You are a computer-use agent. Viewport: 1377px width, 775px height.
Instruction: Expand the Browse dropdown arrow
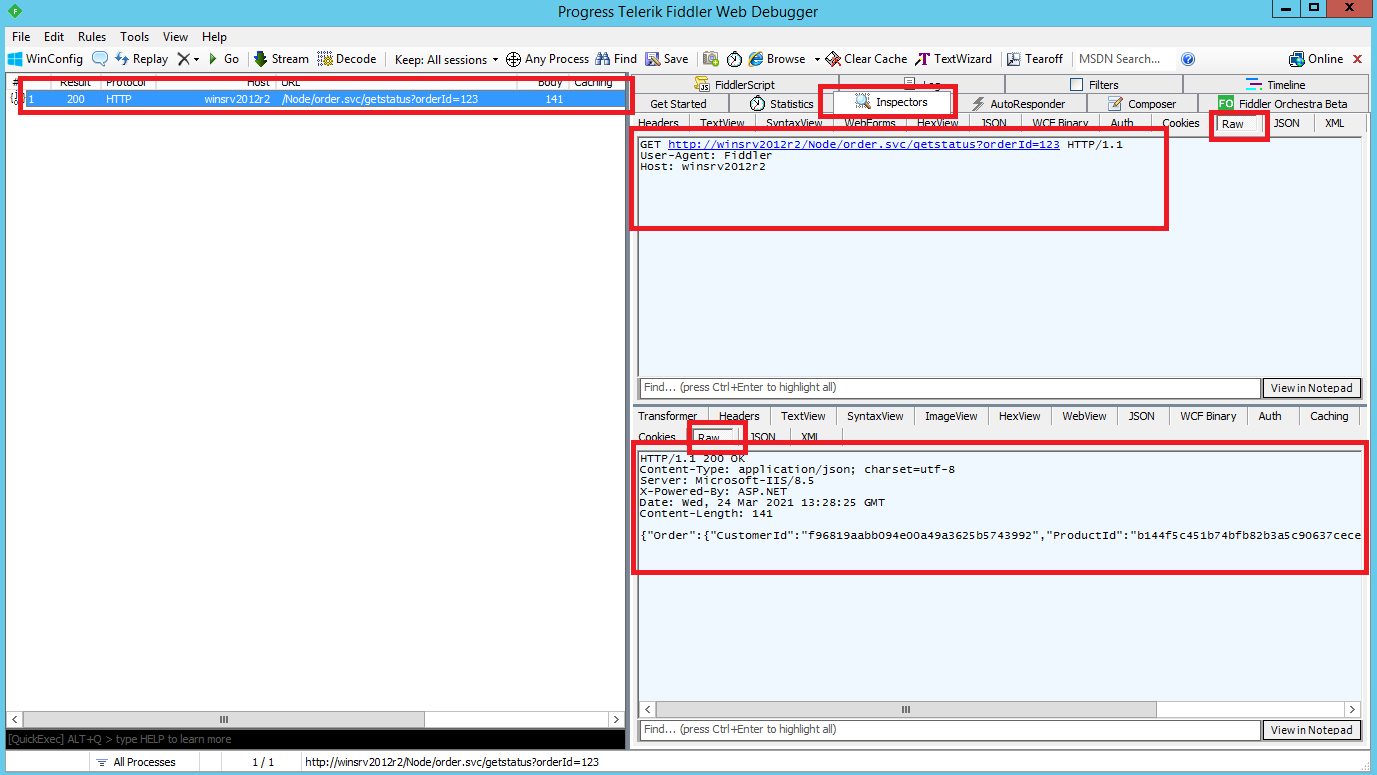coord(817,59)
